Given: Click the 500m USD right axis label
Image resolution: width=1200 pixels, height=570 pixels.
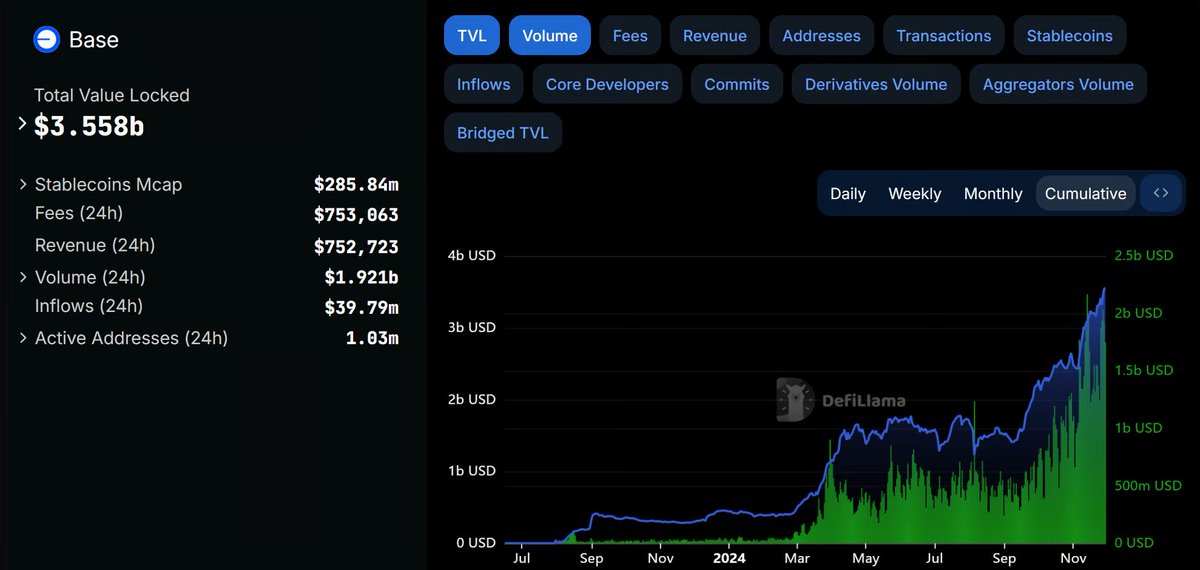Looking at the screenshot, I should 1148,485.
